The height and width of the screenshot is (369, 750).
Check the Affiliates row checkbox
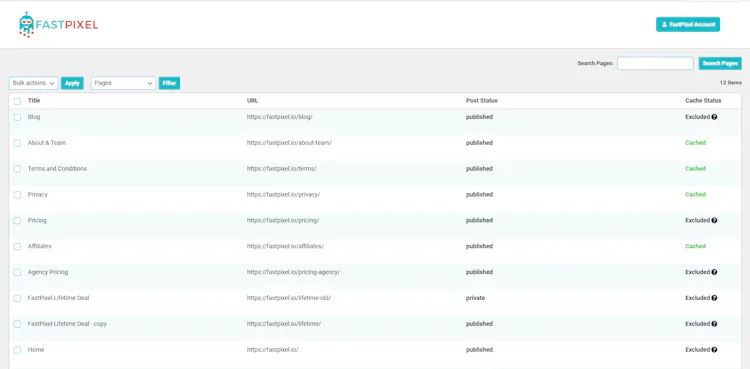tap(17, 246)
